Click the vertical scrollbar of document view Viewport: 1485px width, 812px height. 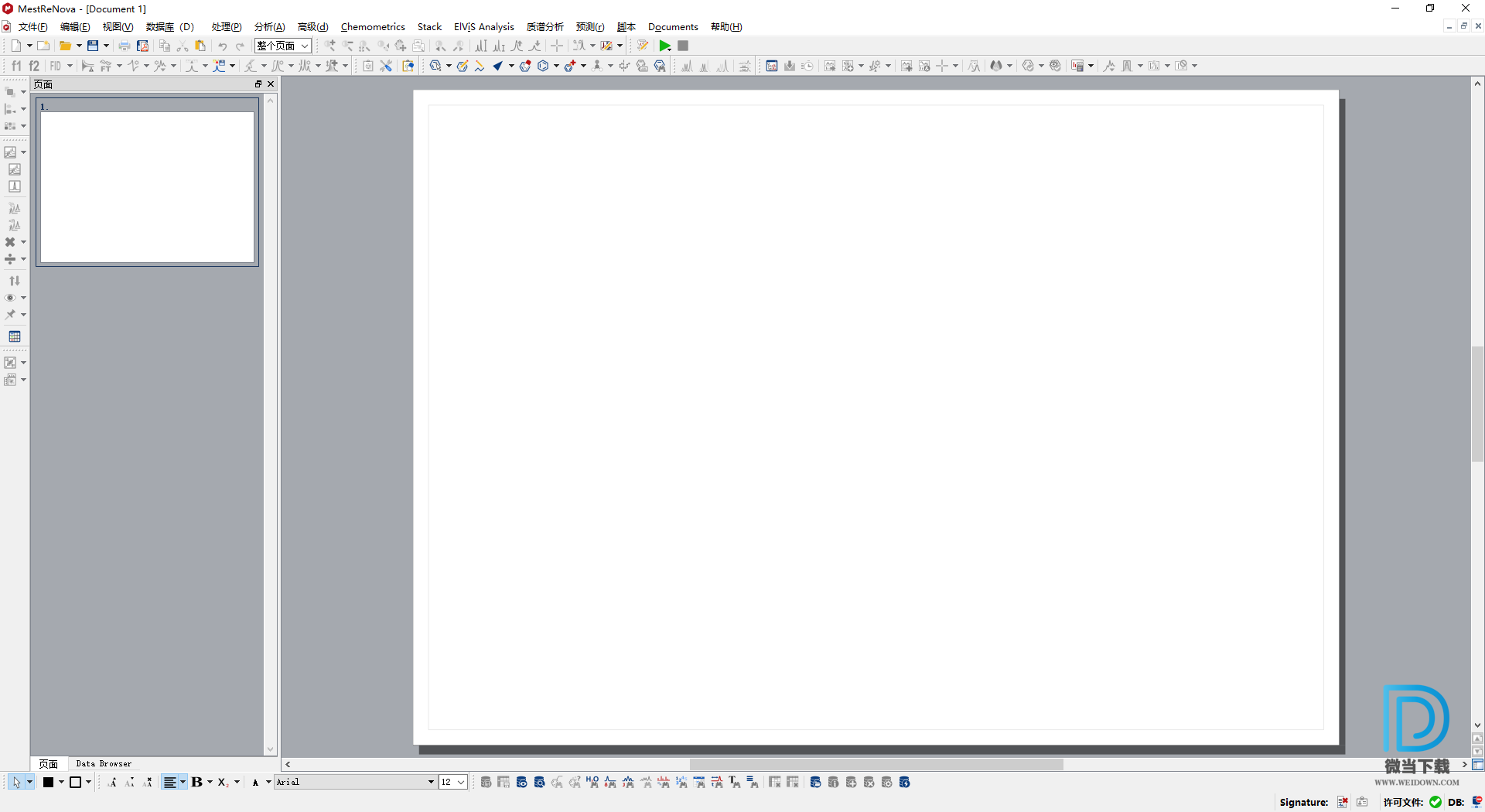pyautogui.click(x=1477, y=405)
